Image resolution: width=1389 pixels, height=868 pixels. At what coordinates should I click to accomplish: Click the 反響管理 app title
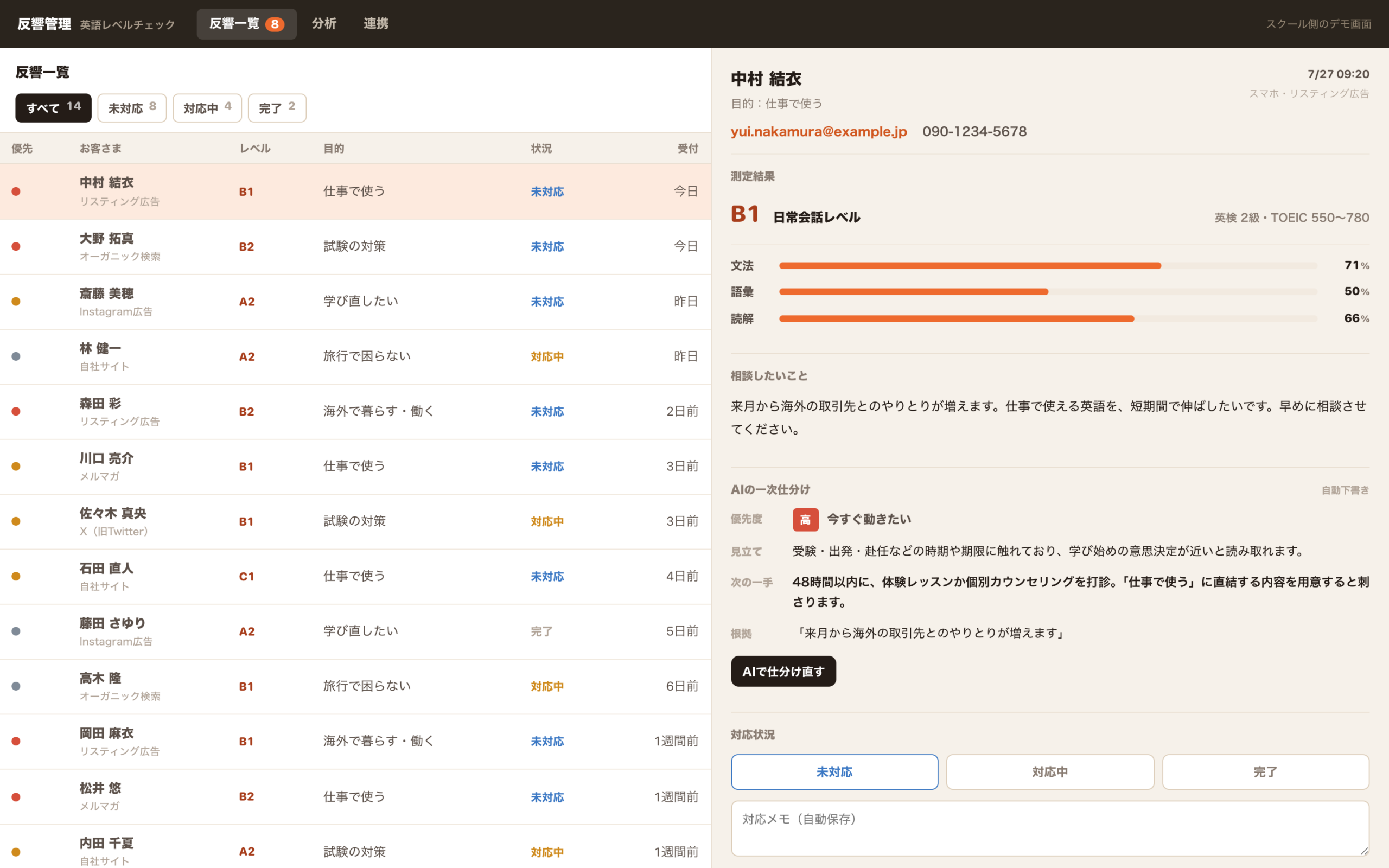(x=44, y=24)
